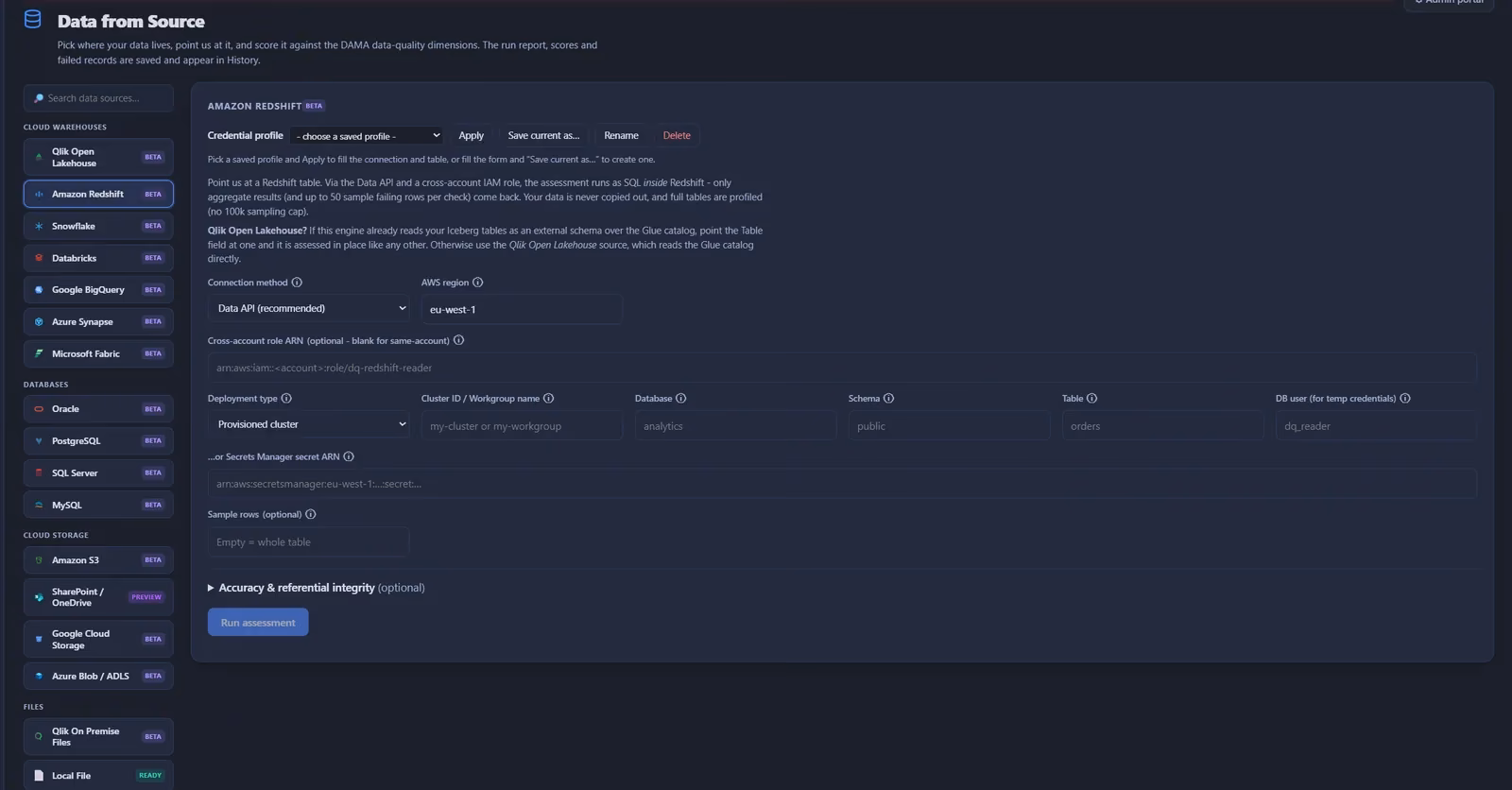Image resolution: width=1512 pixels, height=790 pixels.
Task: Select Local File in the files list
Action: click(x=98, y=775)
